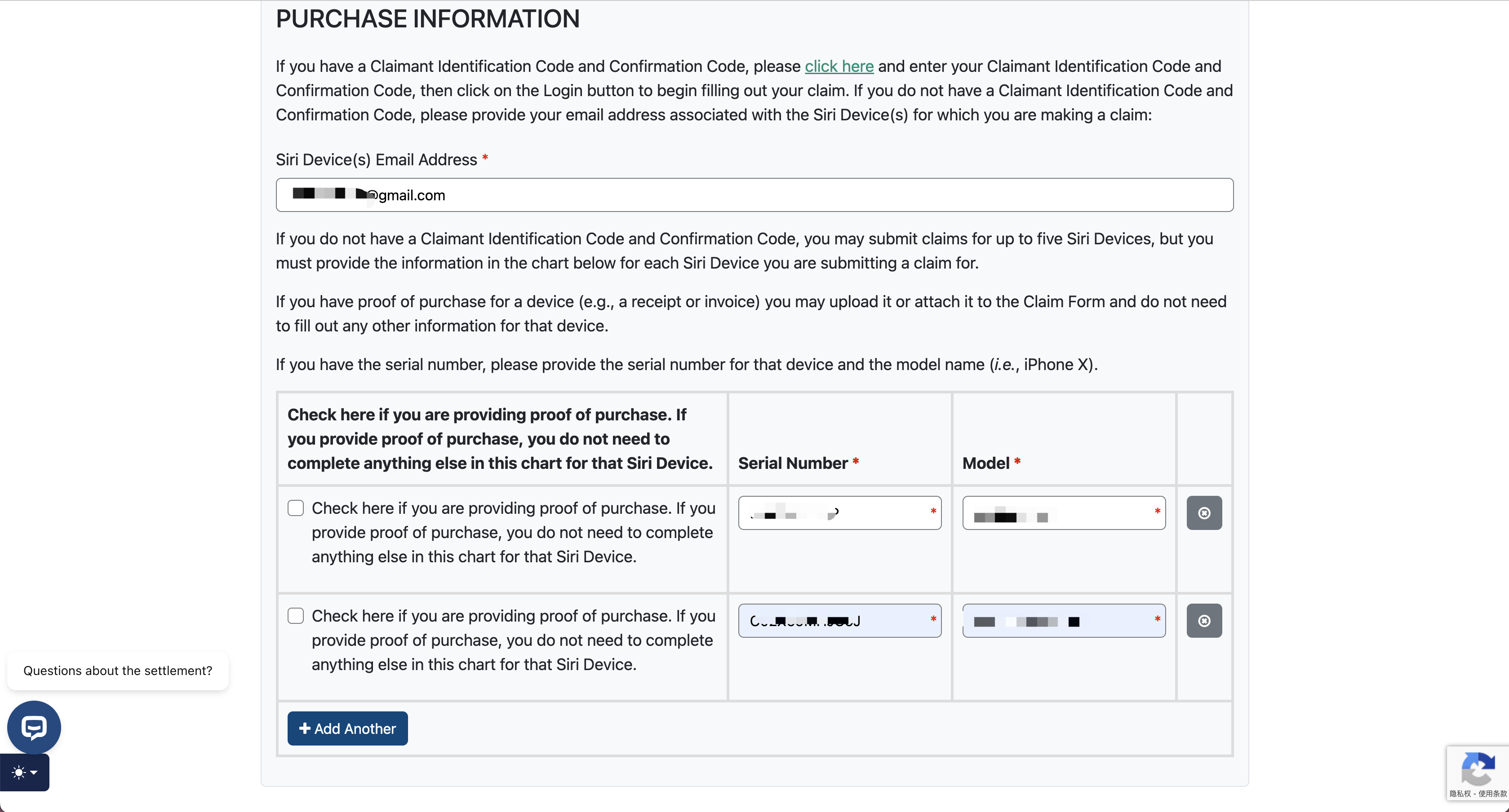Click the plus icon on Add Another
This screenshot has height=812, width=1509.
pyautogui.click(x=304, y=728)
